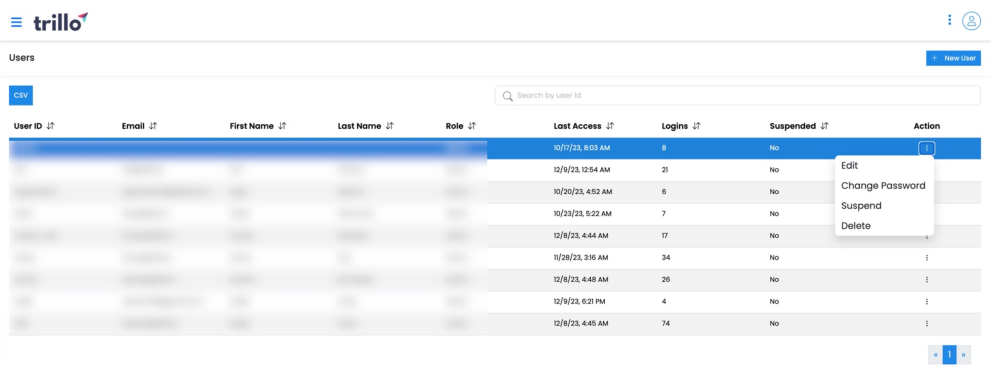Click the Suspended header label
Screen dimensions: 992x369
coord(793,126)
